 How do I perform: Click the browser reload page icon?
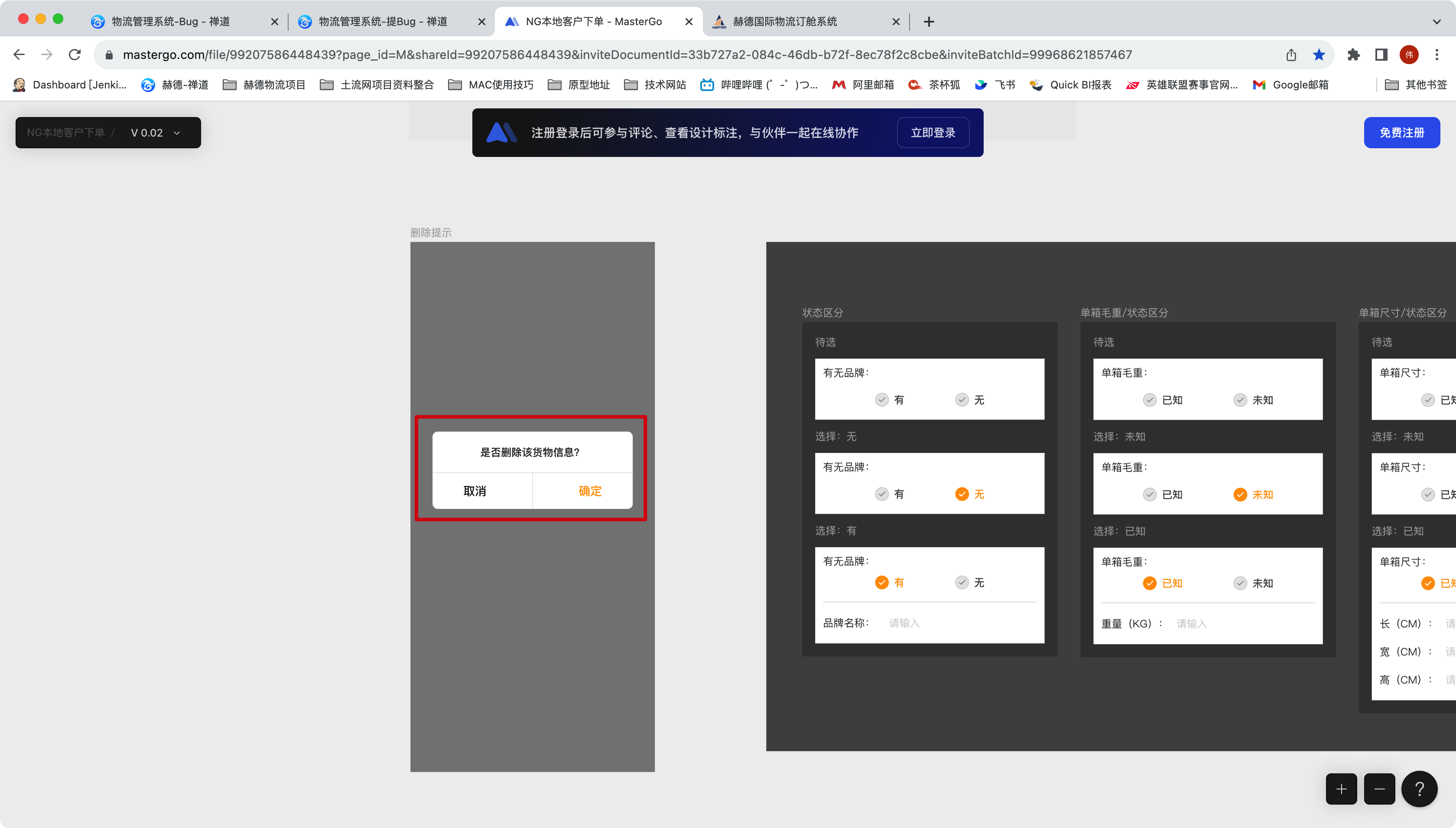75,55
